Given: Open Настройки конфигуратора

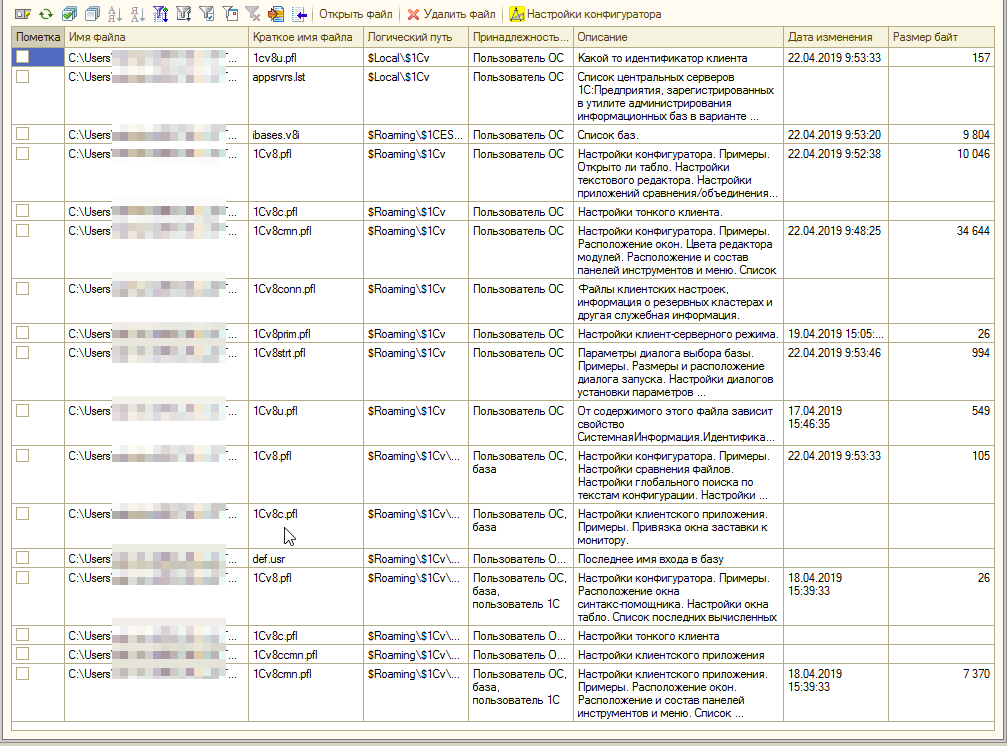Looking at the screenshot, I should click(x=585, y=13).
